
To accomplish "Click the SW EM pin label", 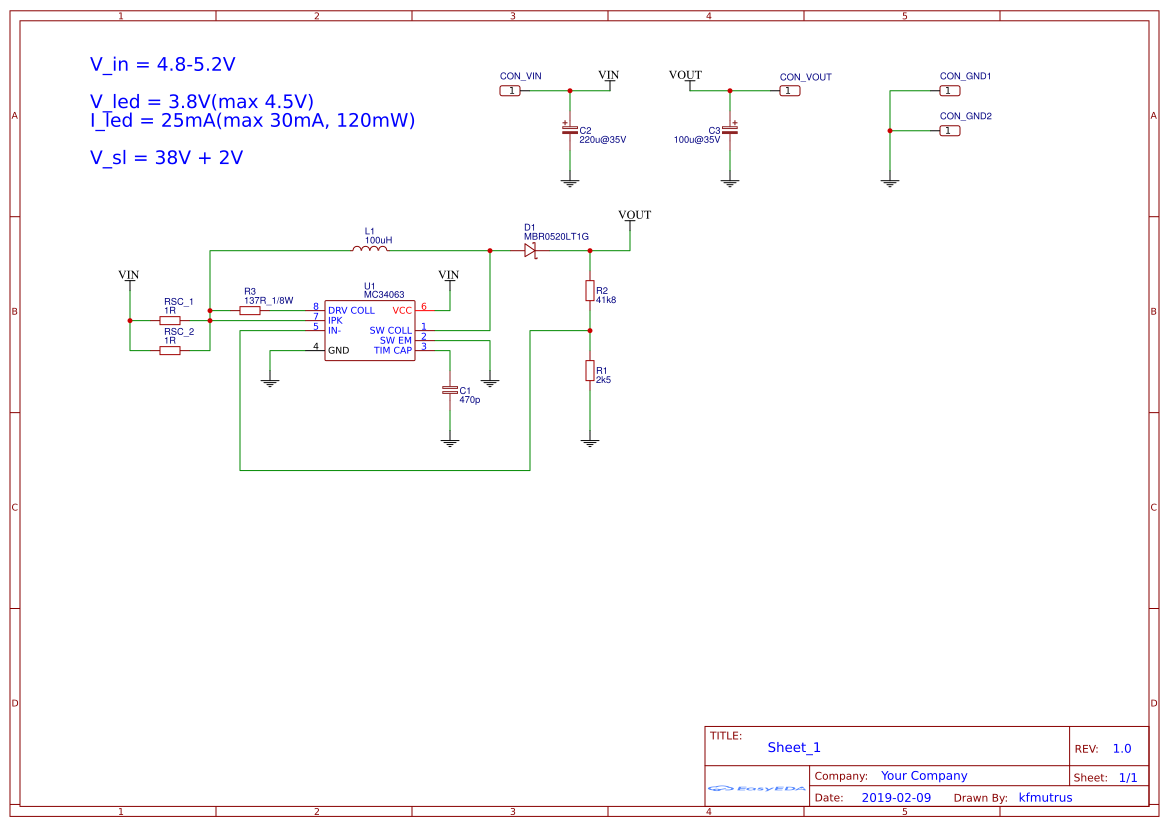I will (396, 341).
